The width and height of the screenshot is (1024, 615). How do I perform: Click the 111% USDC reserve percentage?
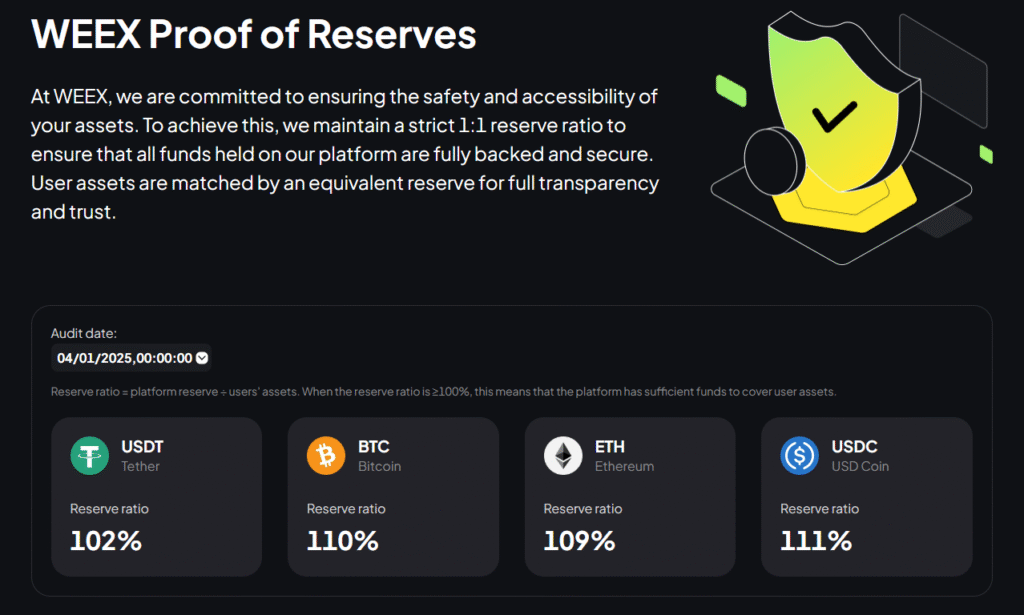pos(813,541)
